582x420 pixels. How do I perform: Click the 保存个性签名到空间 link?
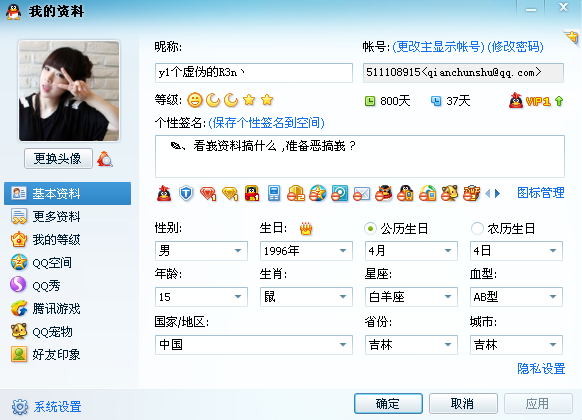[x=266, y=123]
